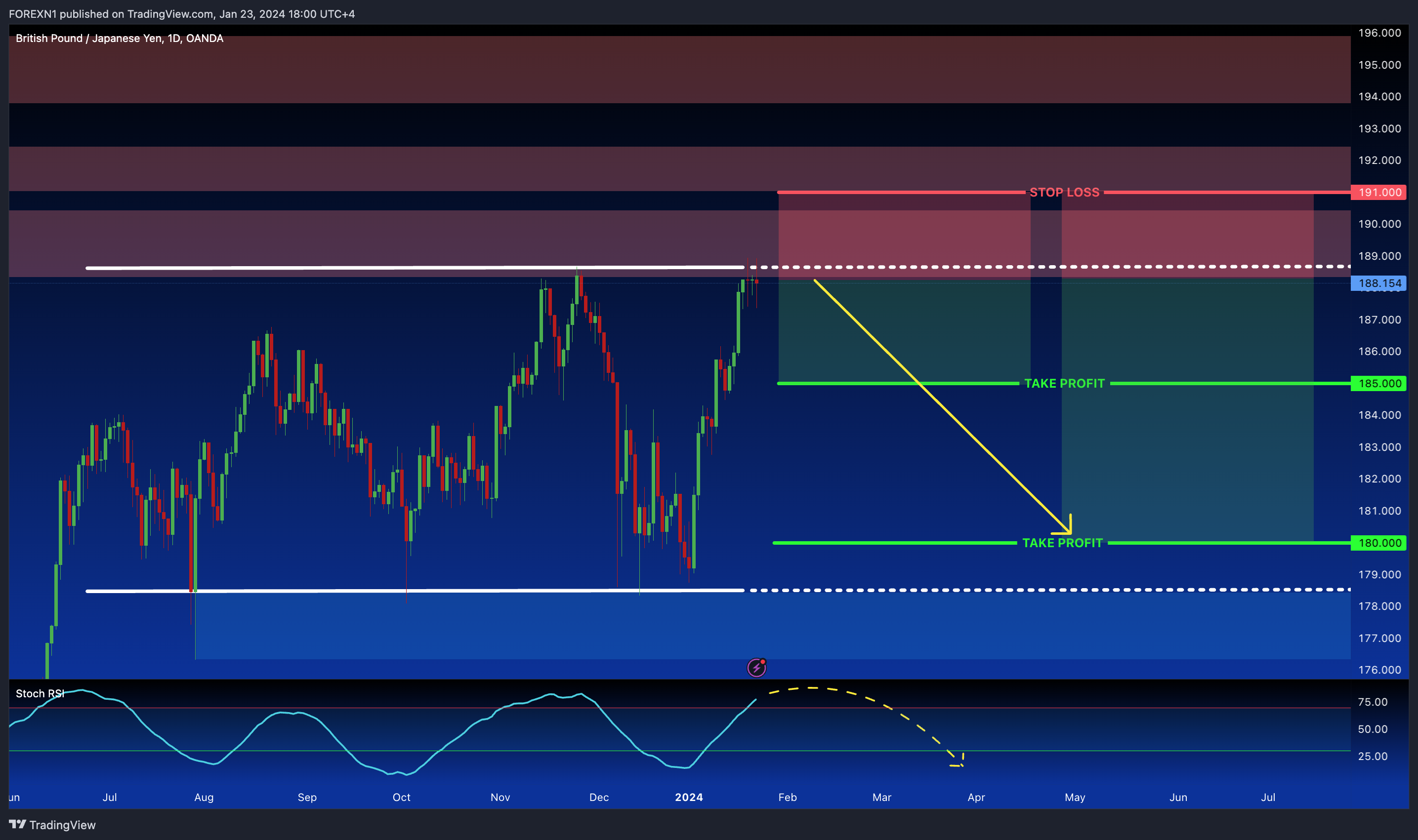
Task: Click the 50.00 Stoch RSI axis value
Action: coord(1373,729)
